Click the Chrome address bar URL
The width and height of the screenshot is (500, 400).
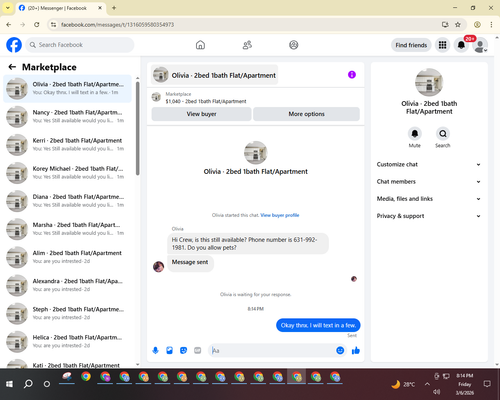click(x=117, y=25)
